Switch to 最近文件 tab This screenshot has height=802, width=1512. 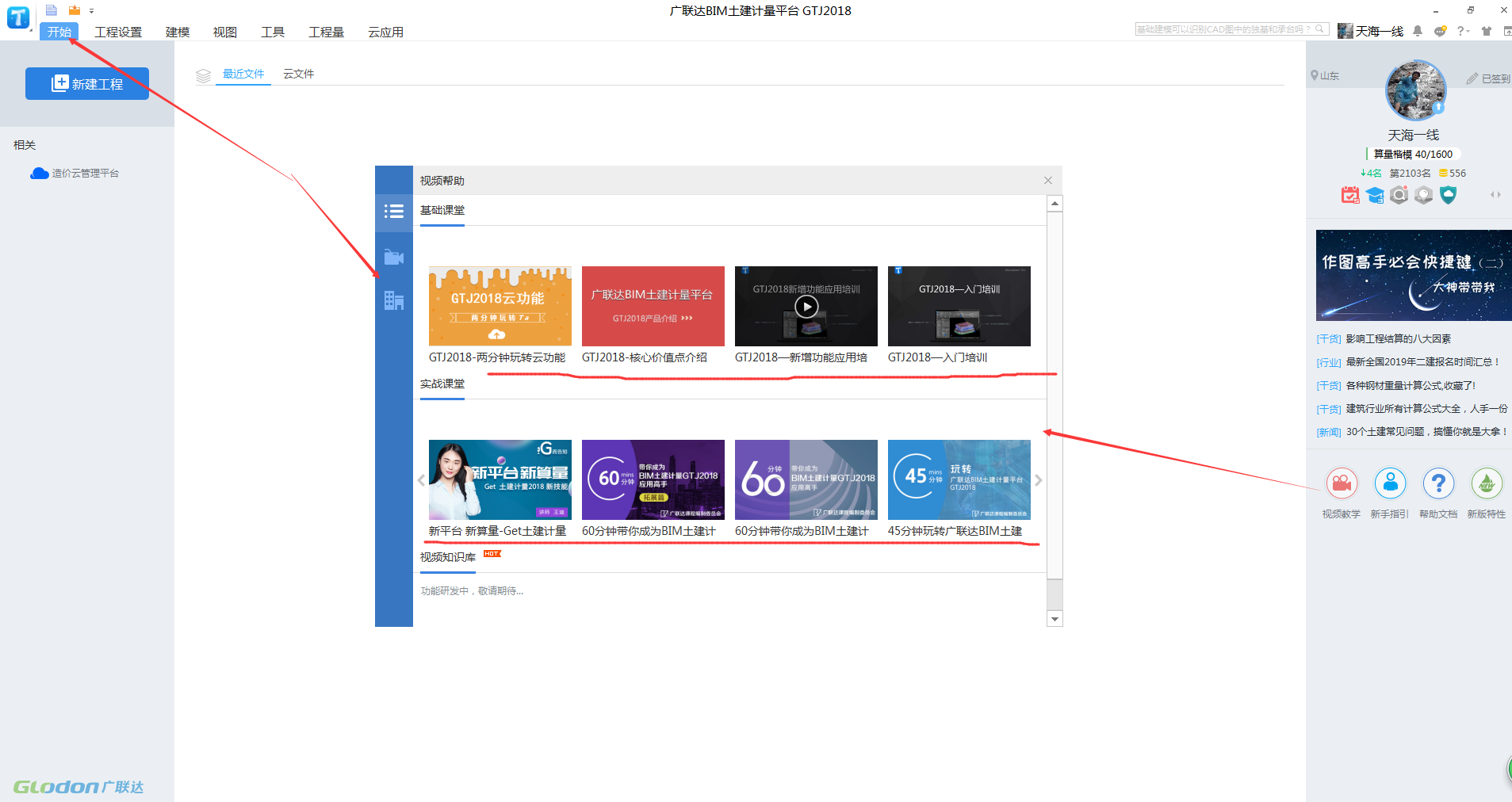pos(243,74)
